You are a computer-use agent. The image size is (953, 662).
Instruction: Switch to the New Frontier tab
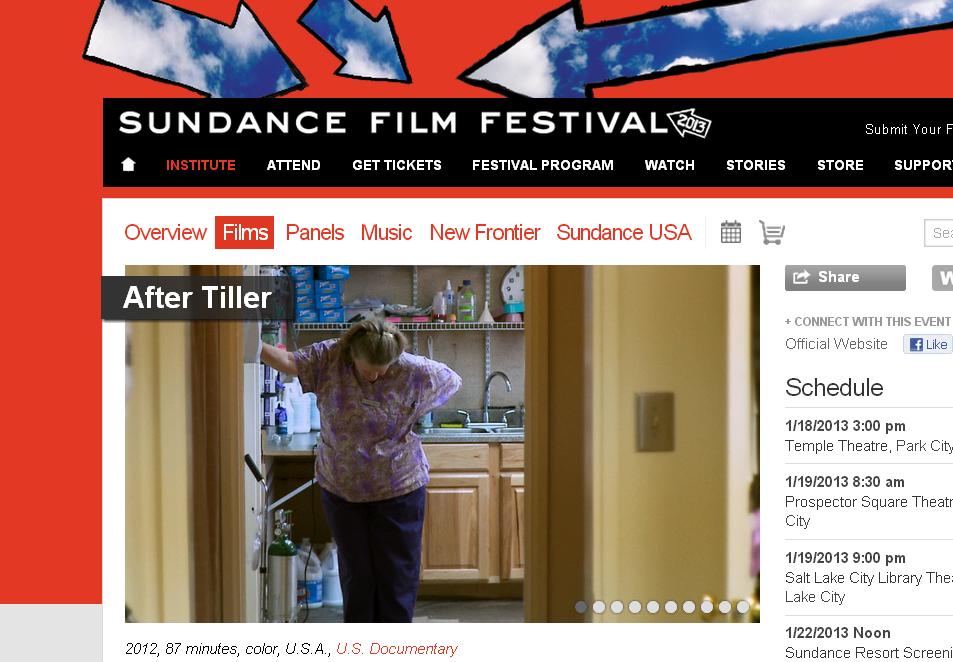tap(485, 232)
